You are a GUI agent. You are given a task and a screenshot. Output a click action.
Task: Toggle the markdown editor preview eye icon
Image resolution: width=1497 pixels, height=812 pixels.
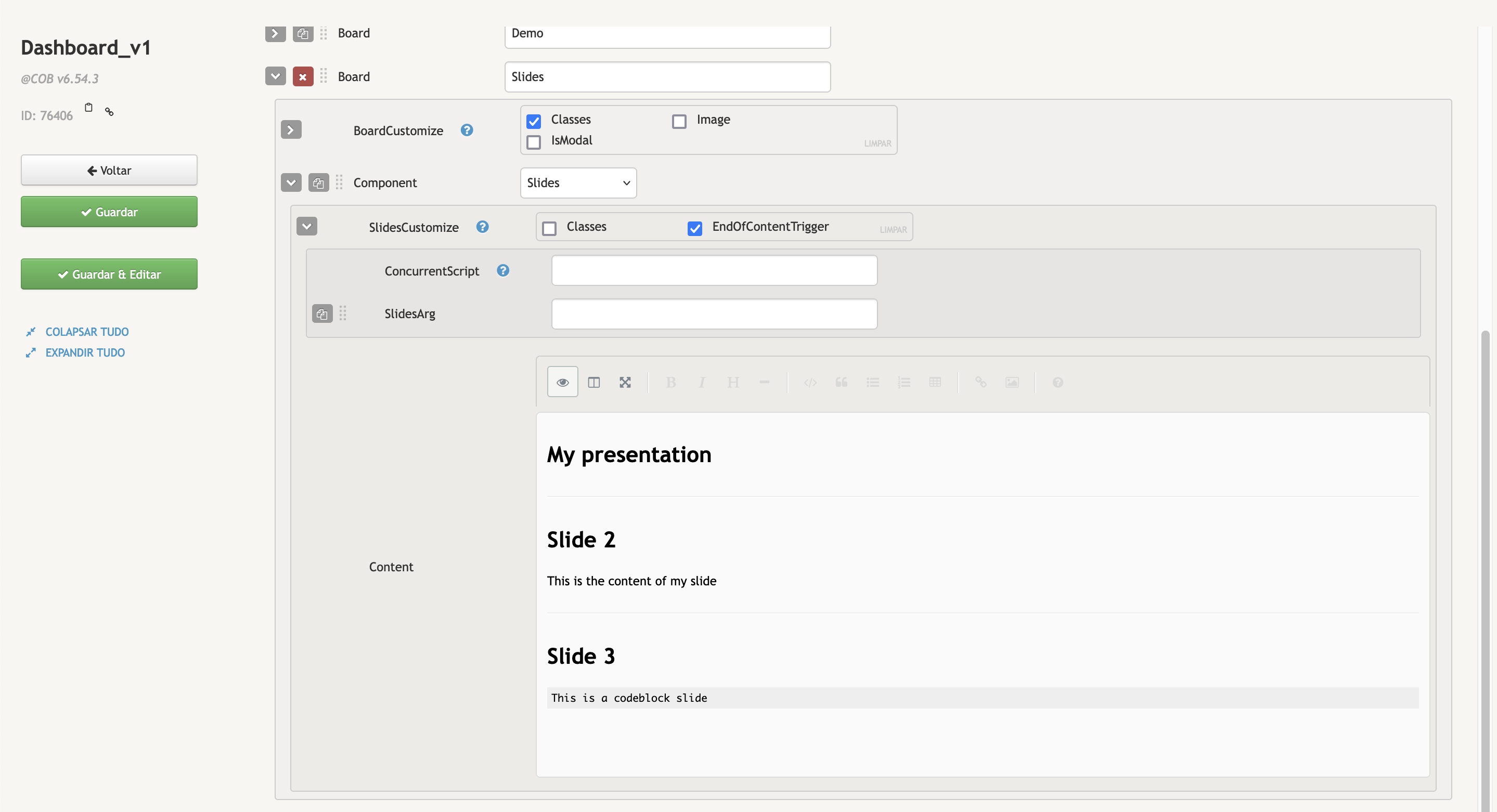tap(562, 382)
